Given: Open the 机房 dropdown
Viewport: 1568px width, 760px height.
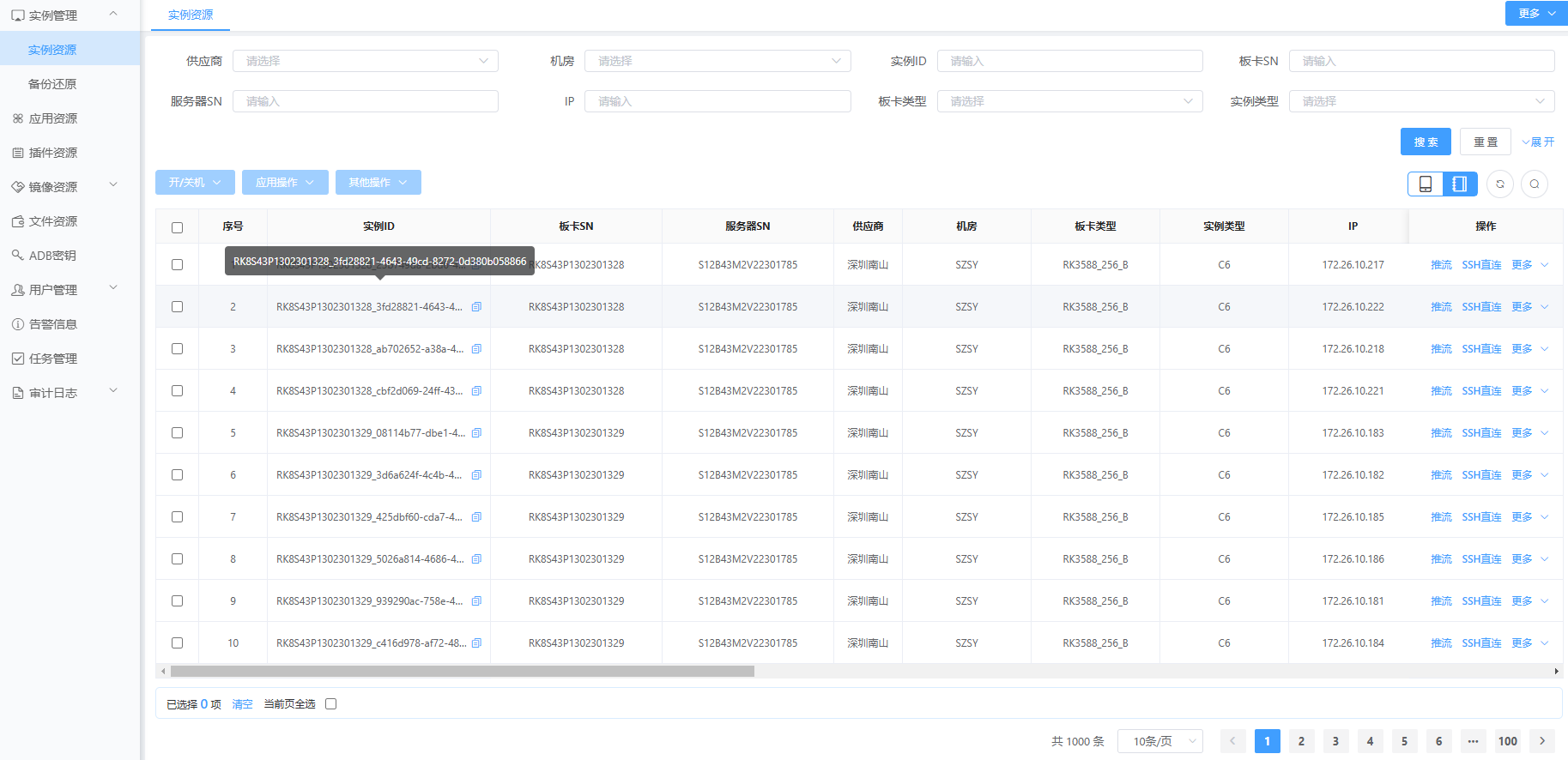Looking at the screenshot, I should 717,61.
